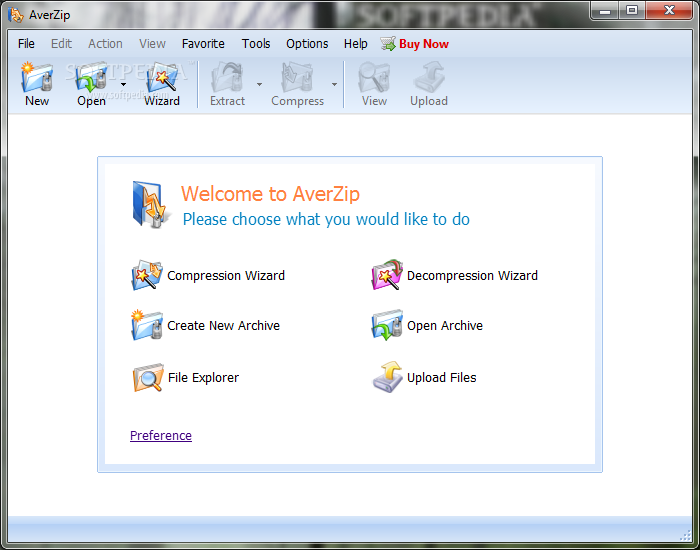This screenshot has width=700, height=550.
Task: Click the Compression Wizard icon
Action: (x=147, y=275)
